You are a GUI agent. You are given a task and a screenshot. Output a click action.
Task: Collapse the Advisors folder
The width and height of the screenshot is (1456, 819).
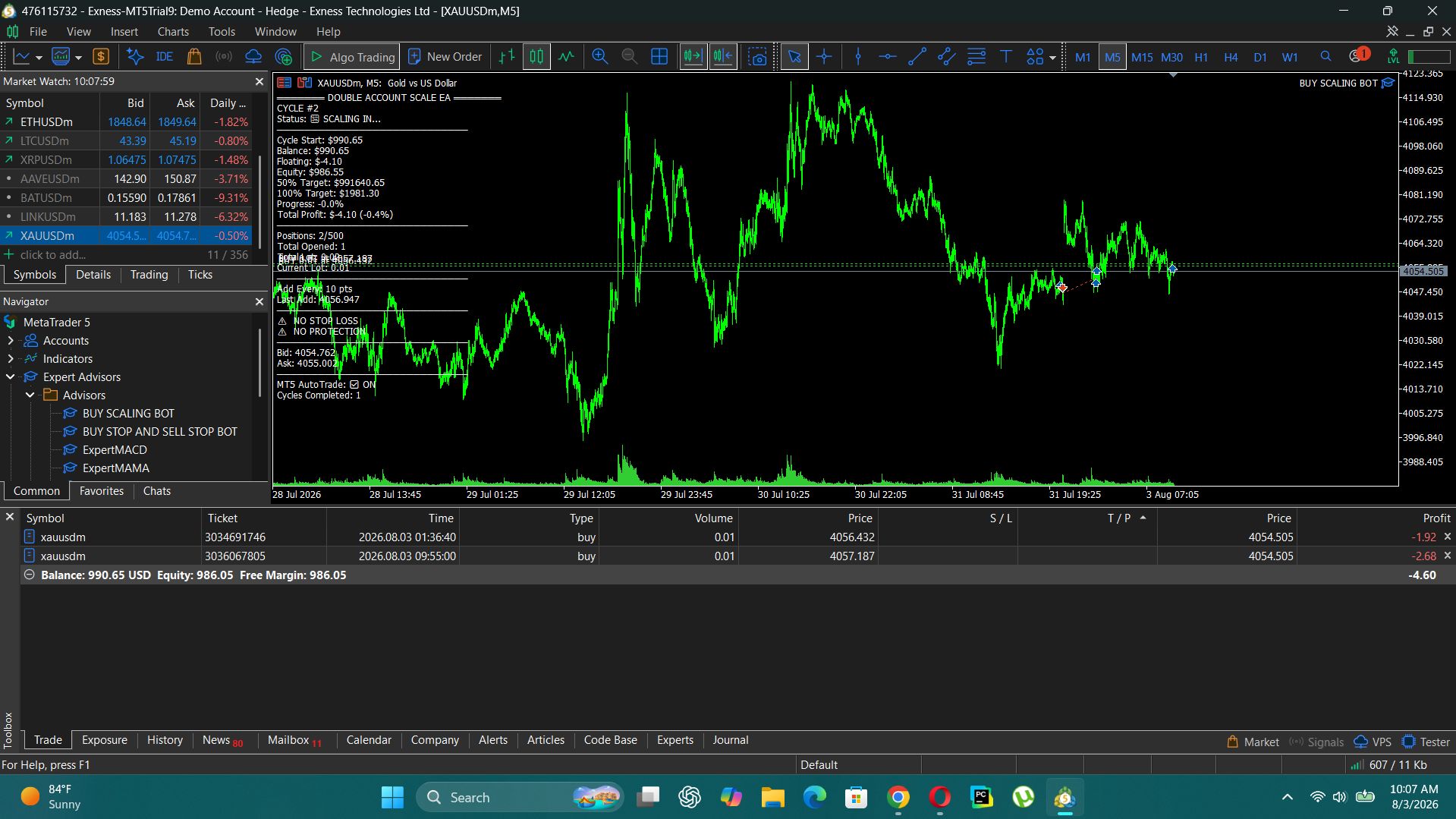(30, 395)
